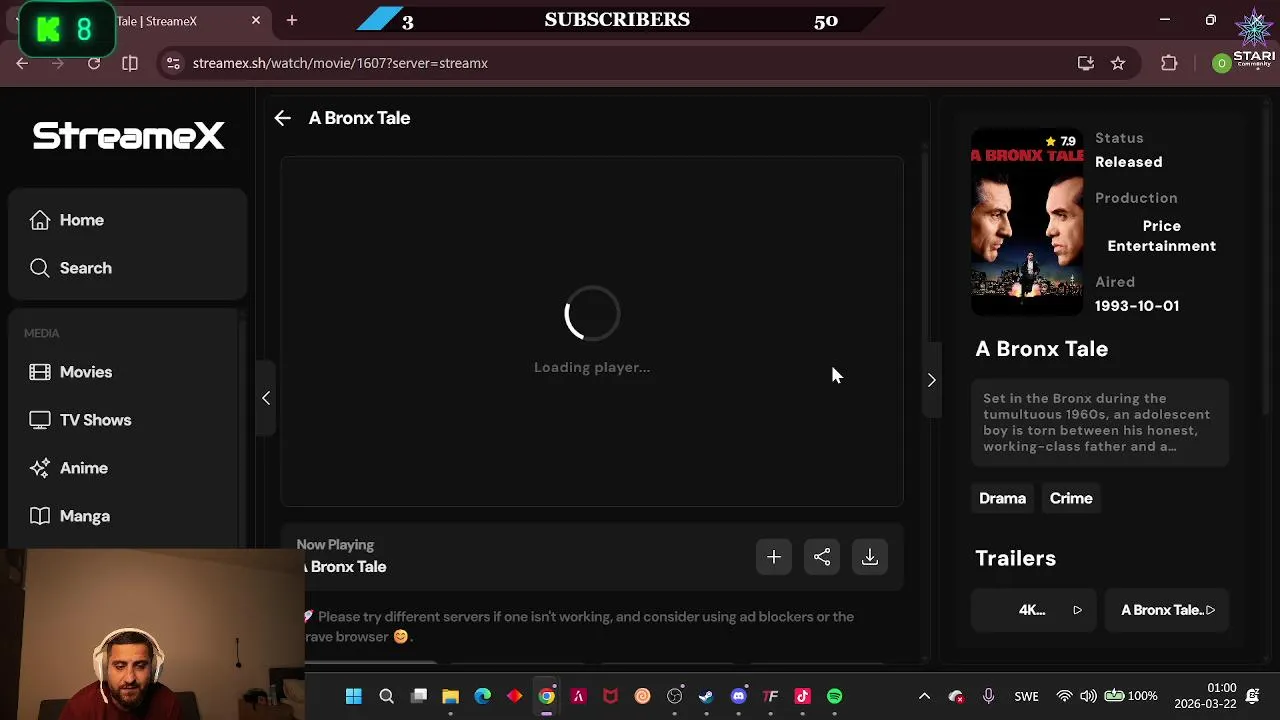The image size is (1280, 720).
Task: Open the clock and date flyout
Action: coord(1205,696)
